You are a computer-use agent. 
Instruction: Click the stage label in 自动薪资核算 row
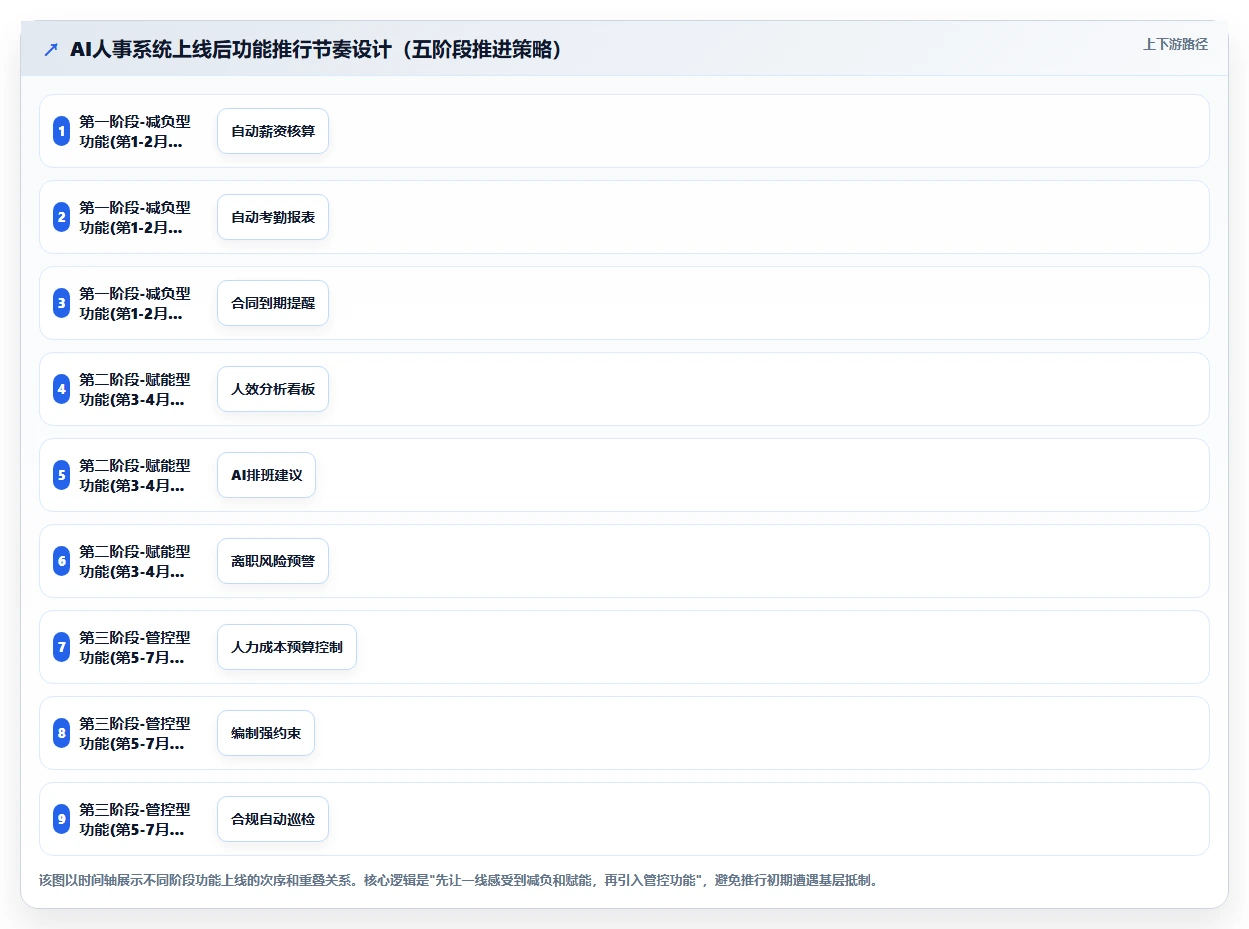tap(135, 131)
